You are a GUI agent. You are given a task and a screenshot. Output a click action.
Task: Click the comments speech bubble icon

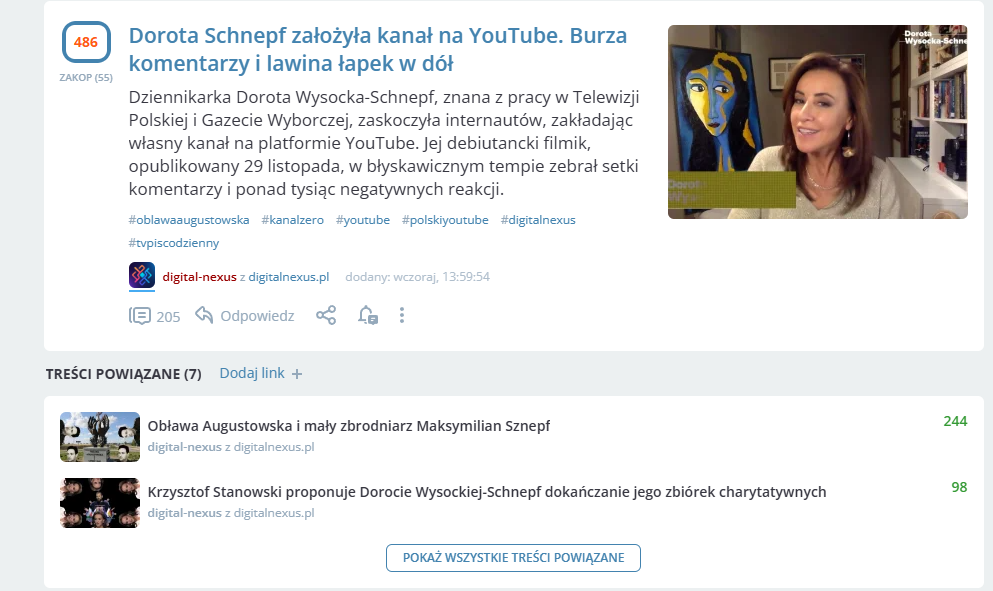[x=140, y=316]
